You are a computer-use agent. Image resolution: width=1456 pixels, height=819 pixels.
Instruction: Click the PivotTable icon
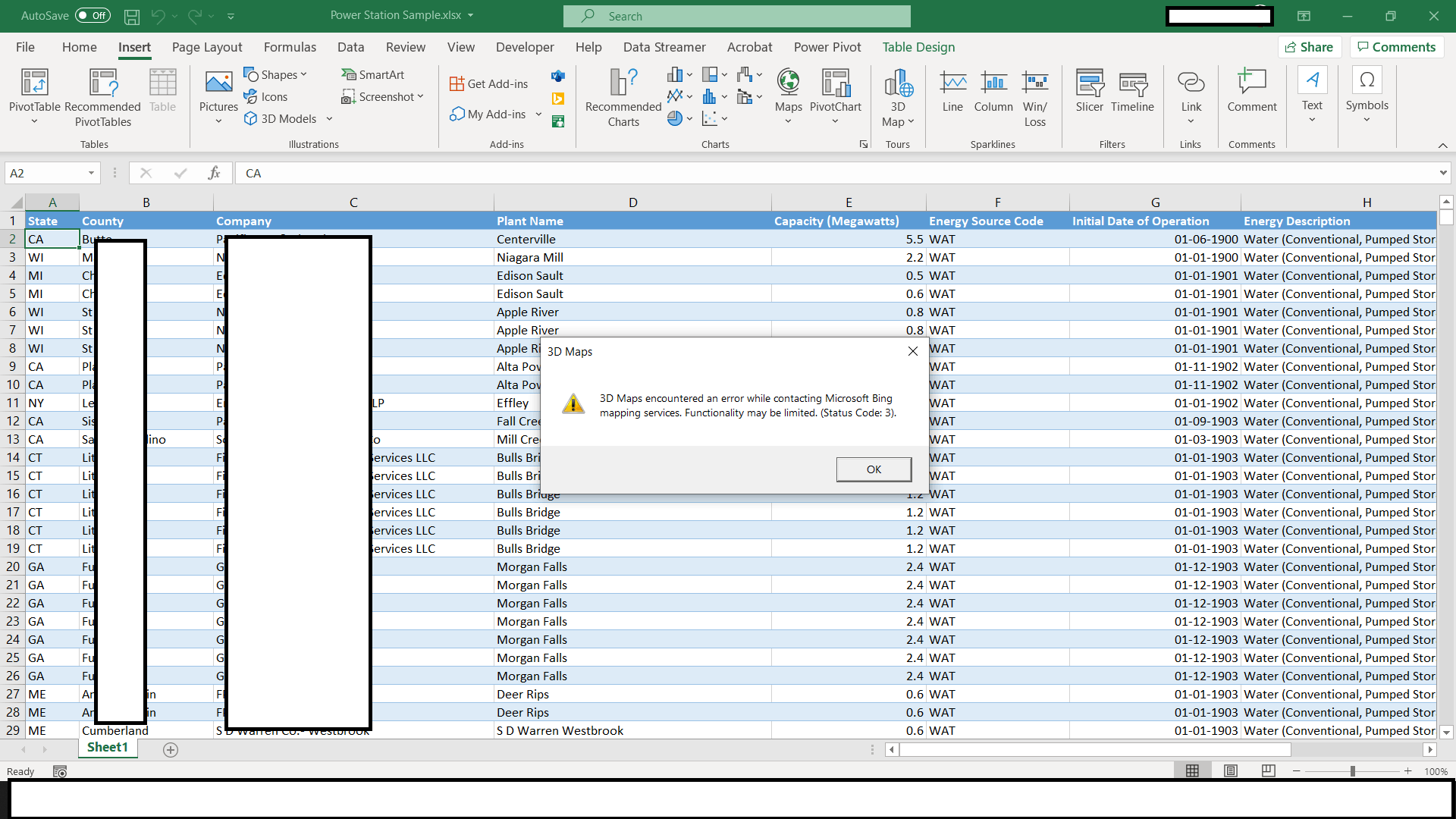point(34,83)
